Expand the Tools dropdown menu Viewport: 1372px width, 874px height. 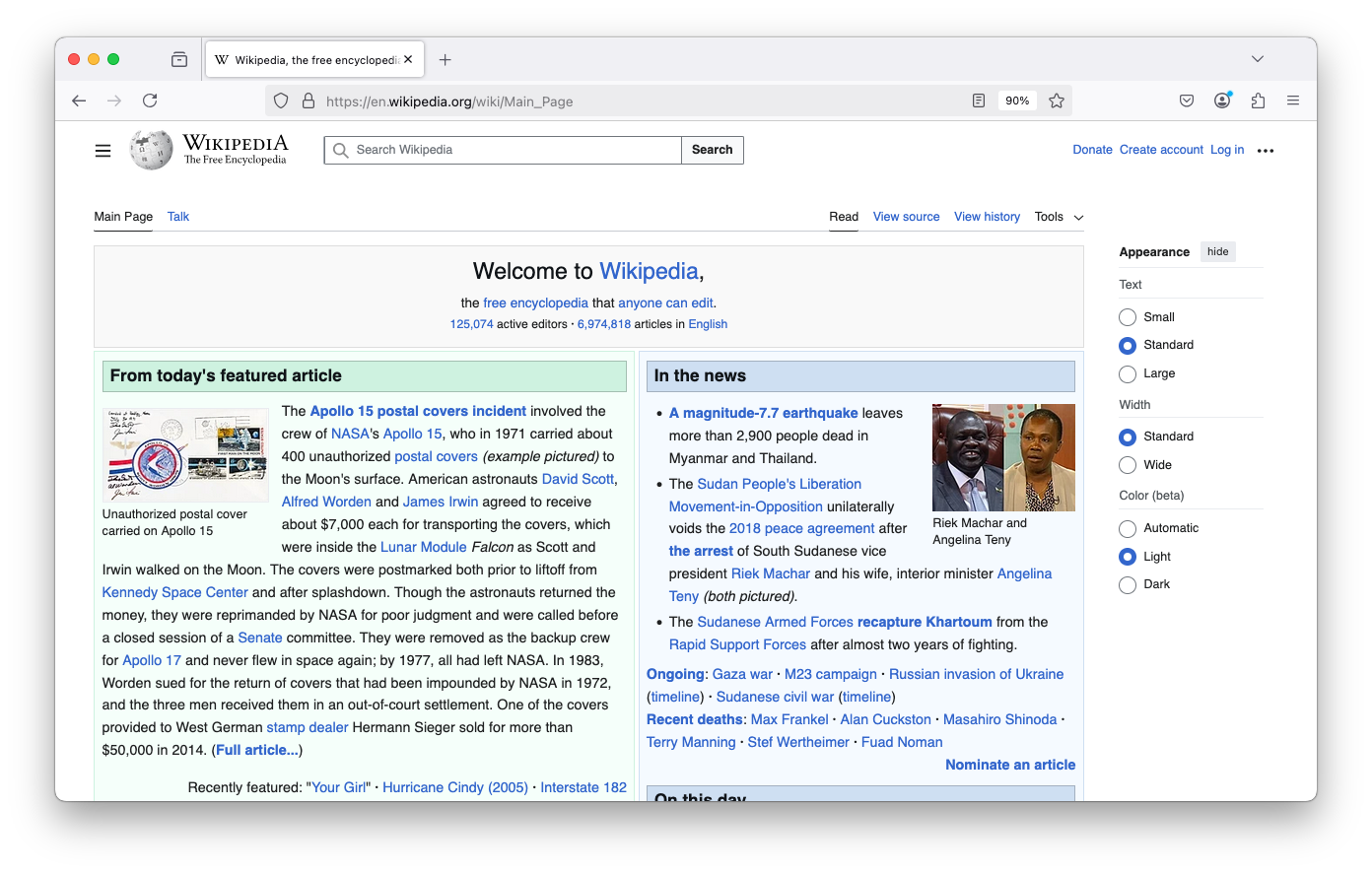(1059, 217)
